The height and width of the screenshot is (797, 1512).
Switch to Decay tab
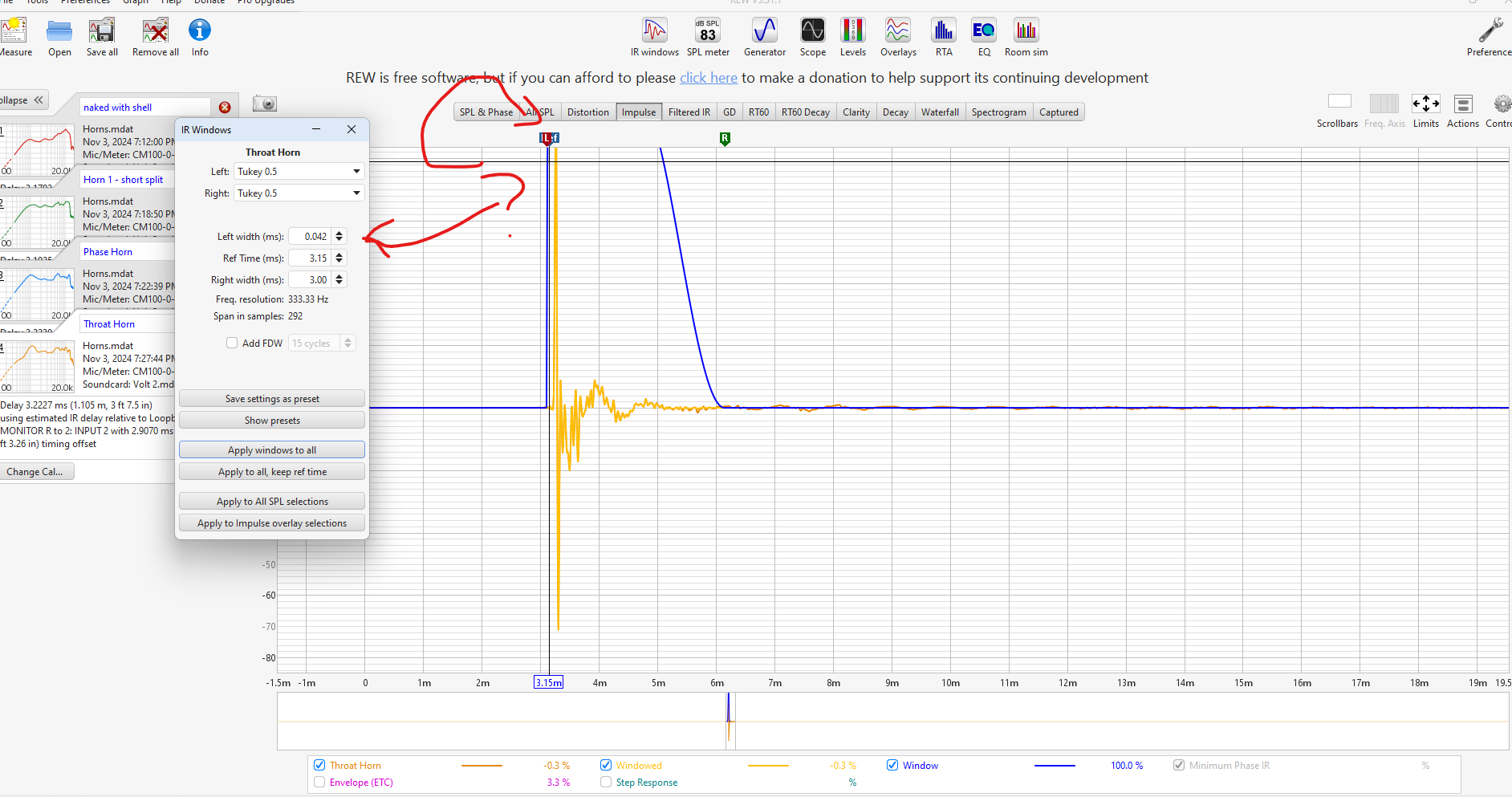896,112
